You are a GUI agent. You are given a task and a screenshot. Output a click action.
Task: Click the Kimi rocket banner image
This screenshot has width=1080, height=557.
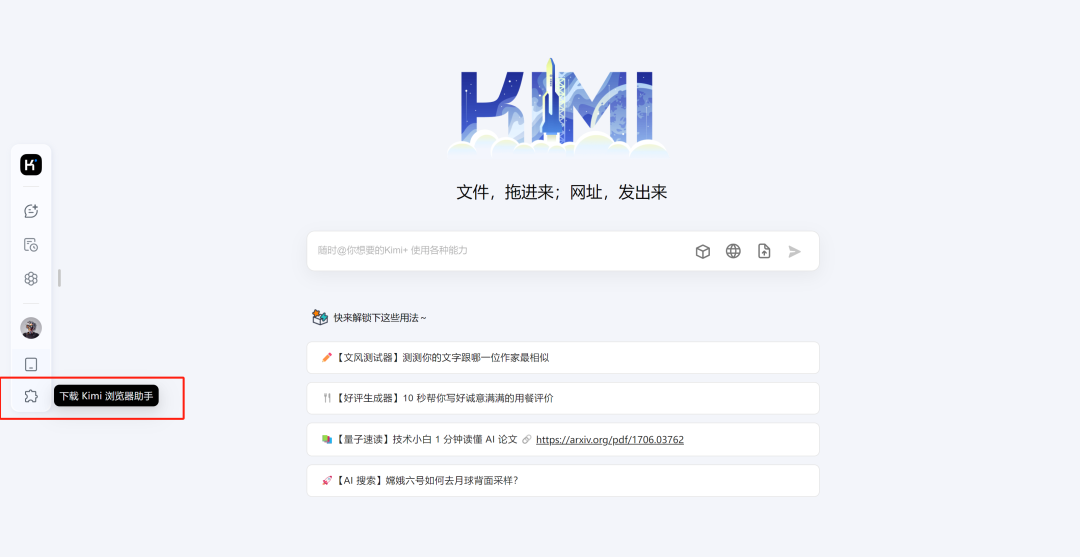(557, 107)
